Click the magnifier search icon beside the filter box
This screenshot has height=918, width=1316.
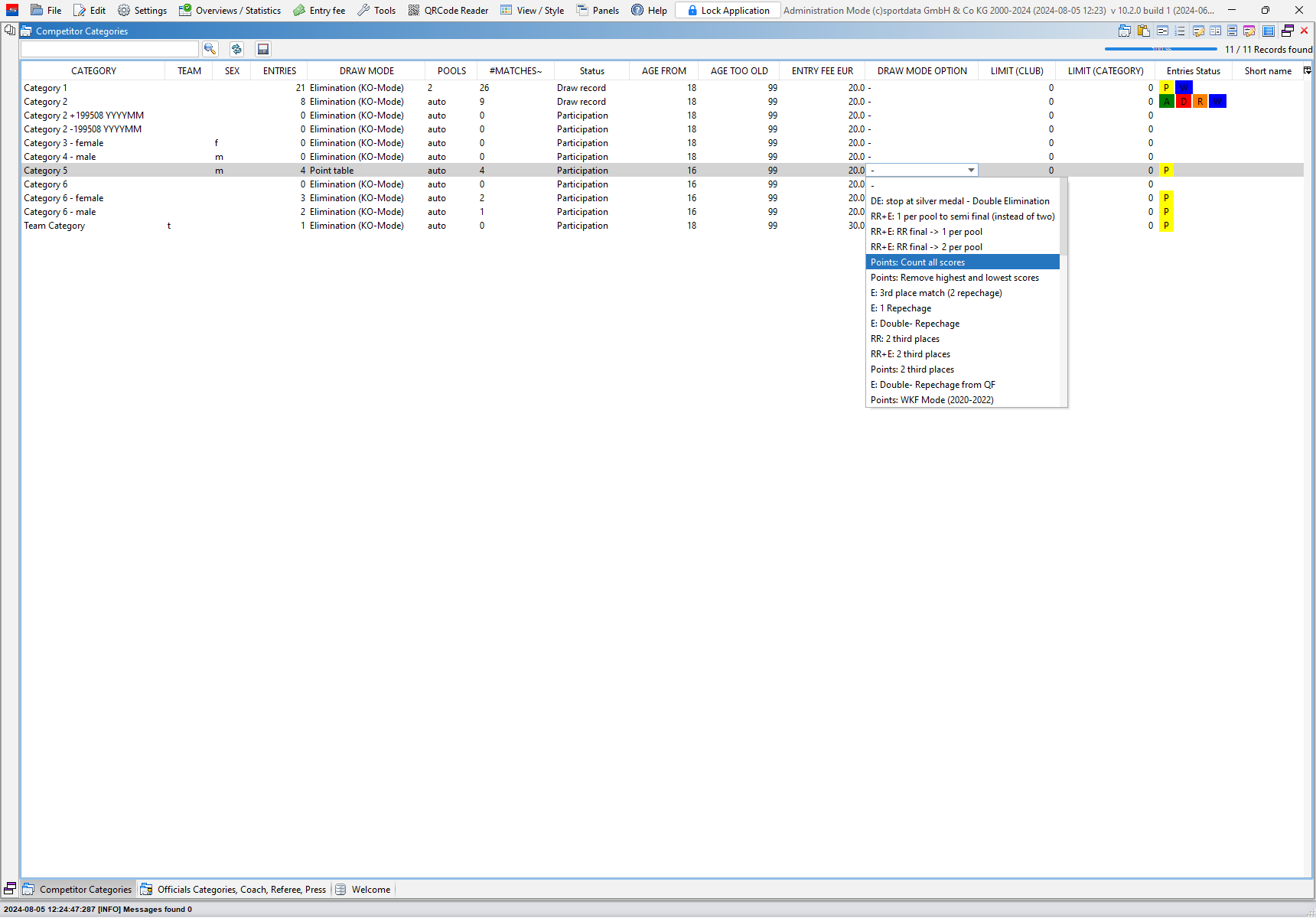(210, 49)
